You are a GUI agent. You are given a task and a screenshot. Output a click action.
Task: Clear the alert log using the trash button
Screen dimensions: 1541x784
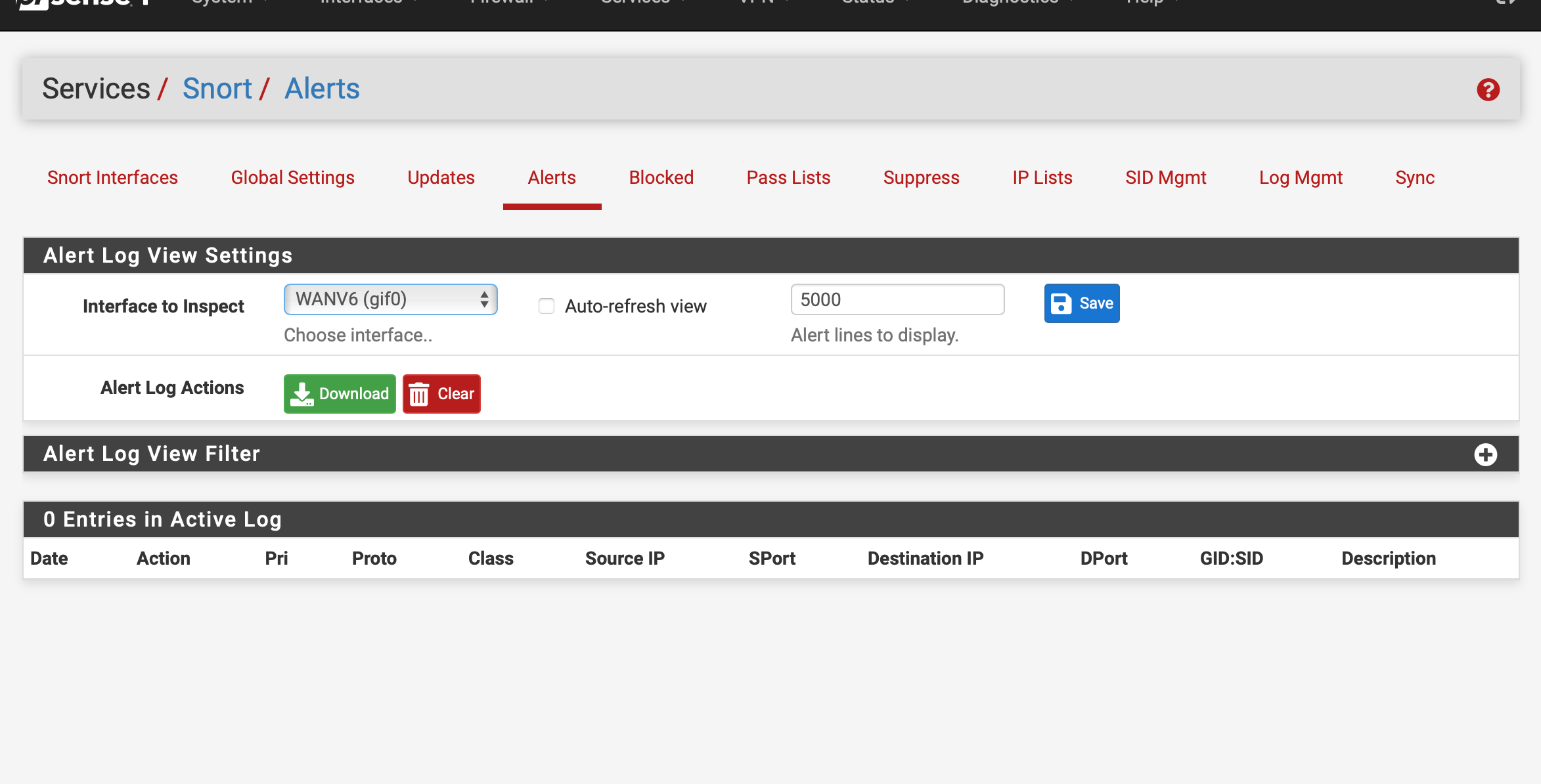tap(441, 394)
